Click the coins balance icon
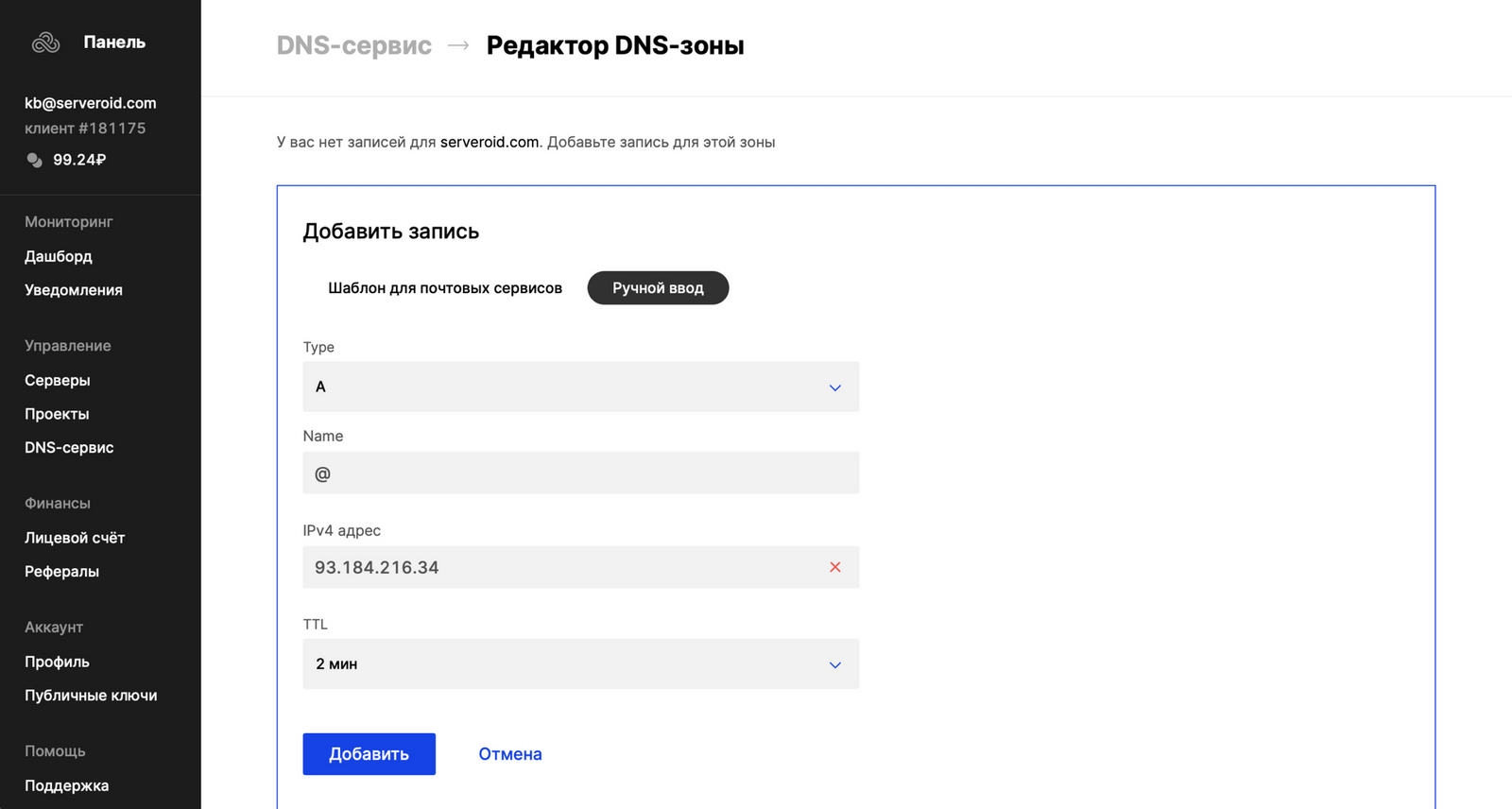This screenshot has height=809, width=1512. pyautogui.click(x=34, y=160)
